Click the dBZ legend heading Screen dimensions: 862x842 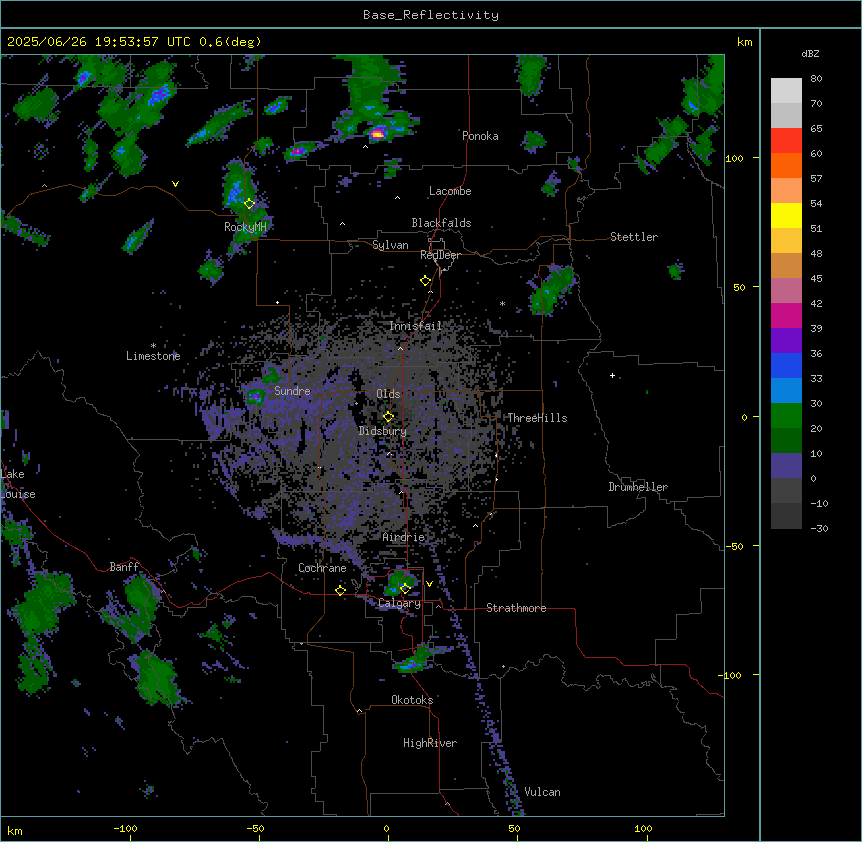pyautogui.click(x=810, y=54)
